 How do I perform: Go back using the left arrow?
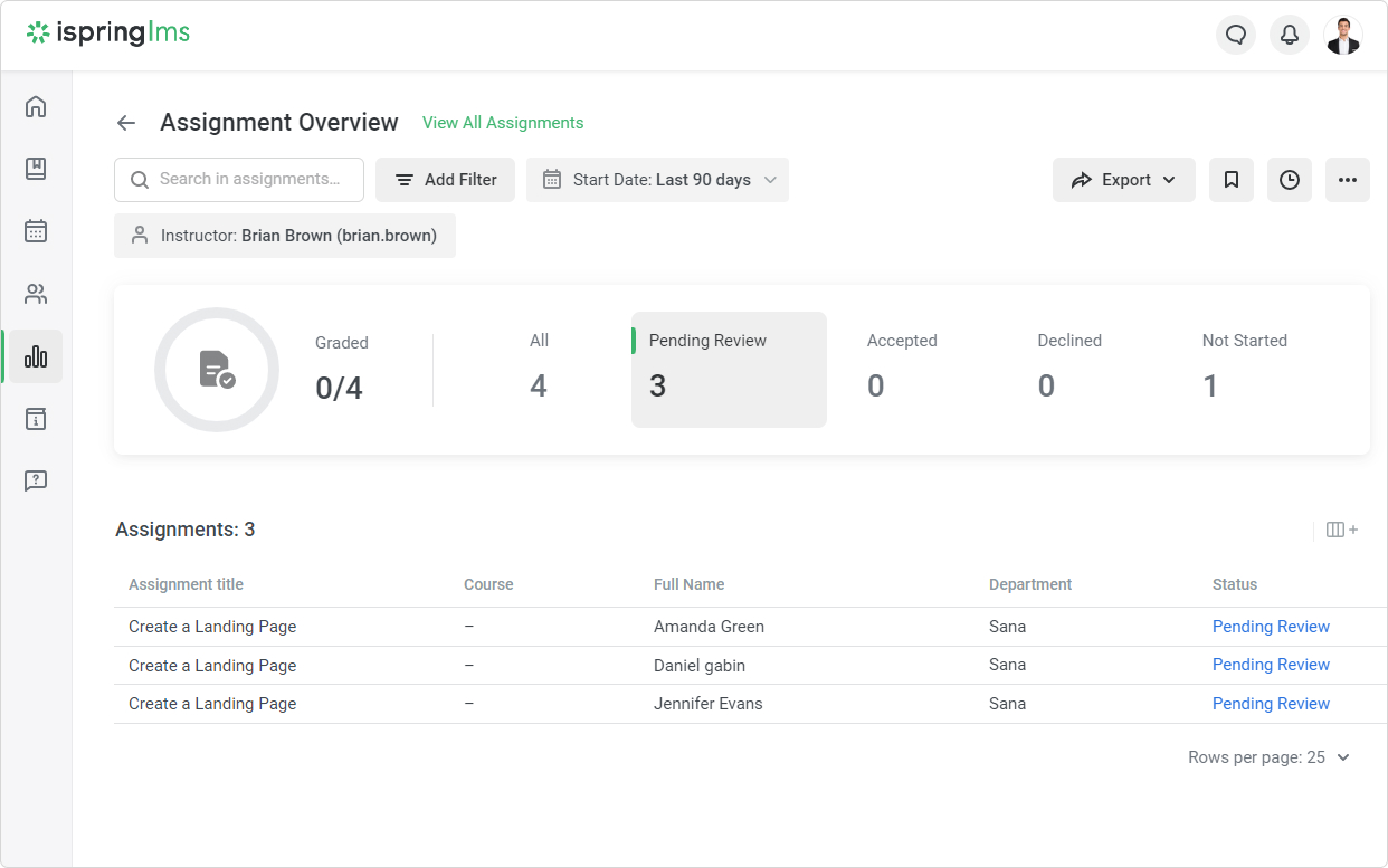coord(126,122)
